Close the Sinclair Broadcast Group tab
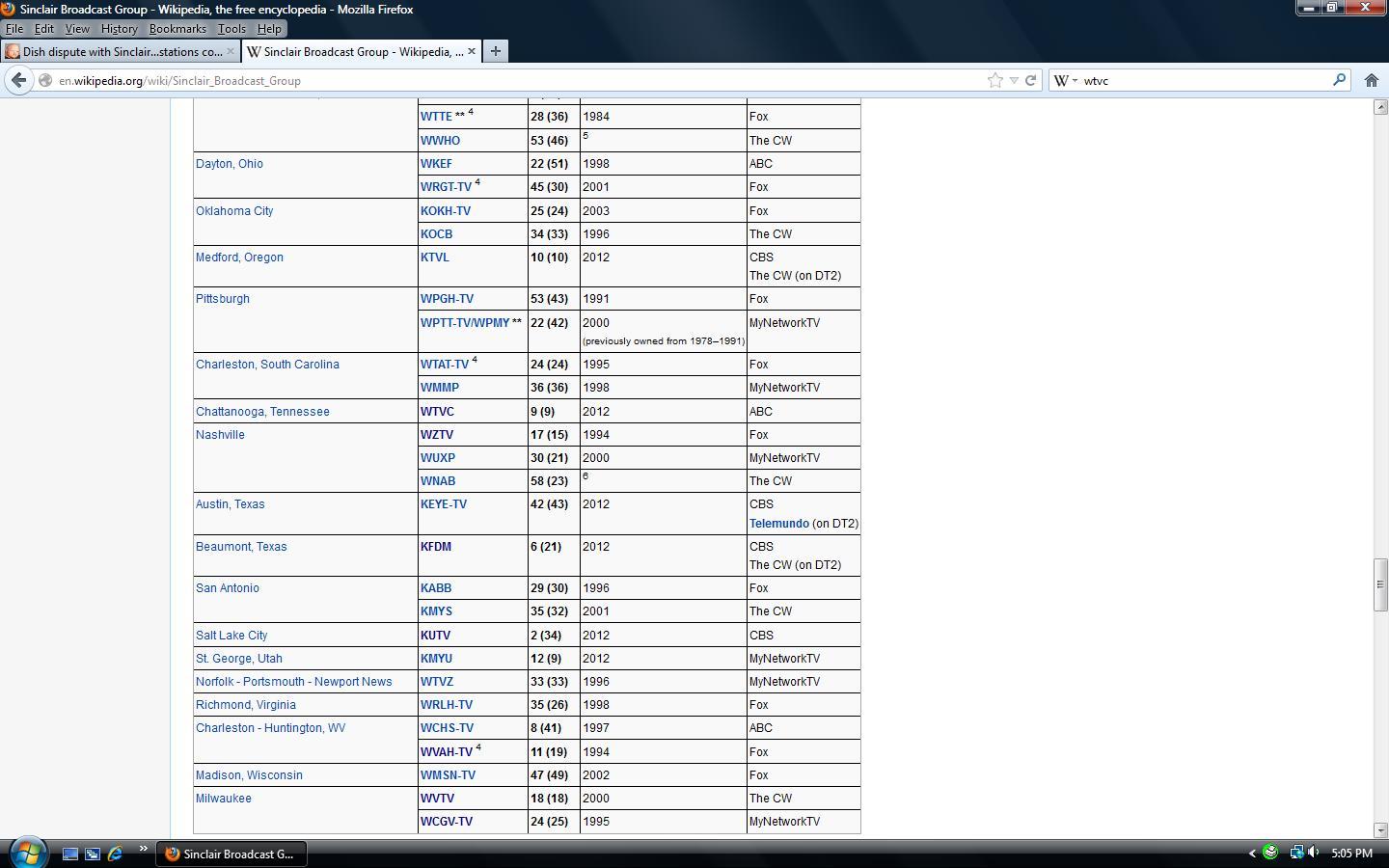The image size is (1389, 868). (x=472, y=51)
